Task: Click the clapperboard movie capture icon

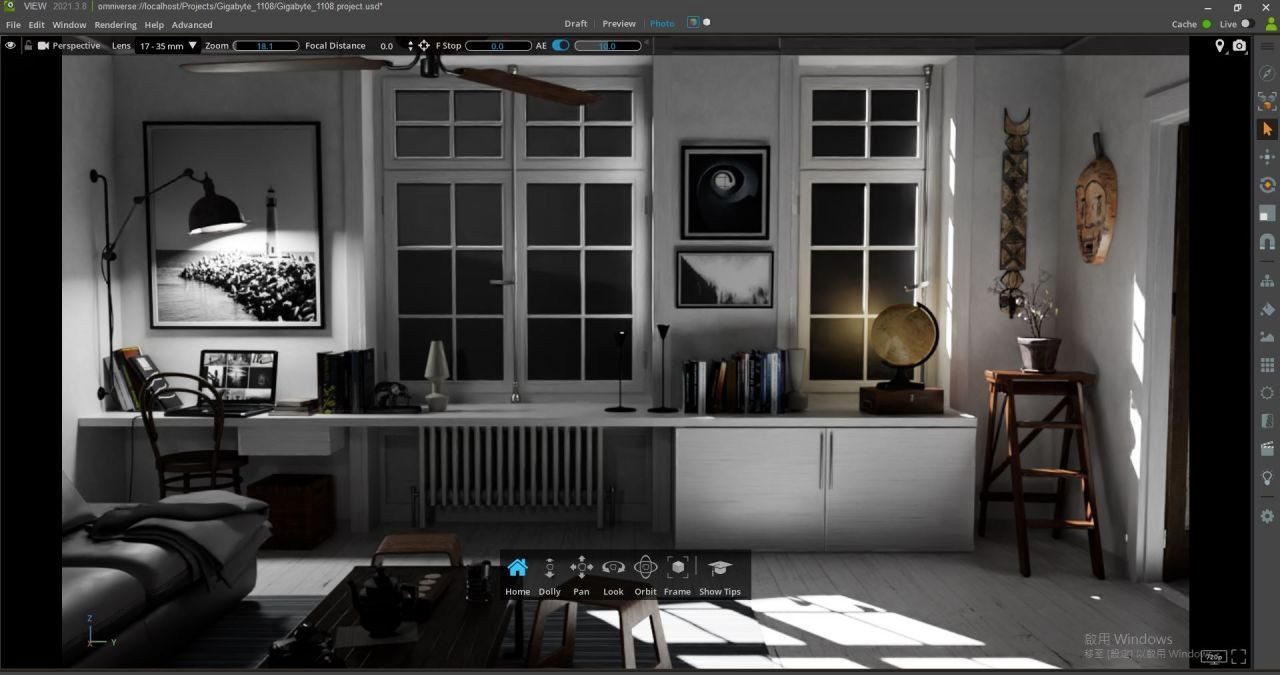Action: click(x=1267, y=449)
